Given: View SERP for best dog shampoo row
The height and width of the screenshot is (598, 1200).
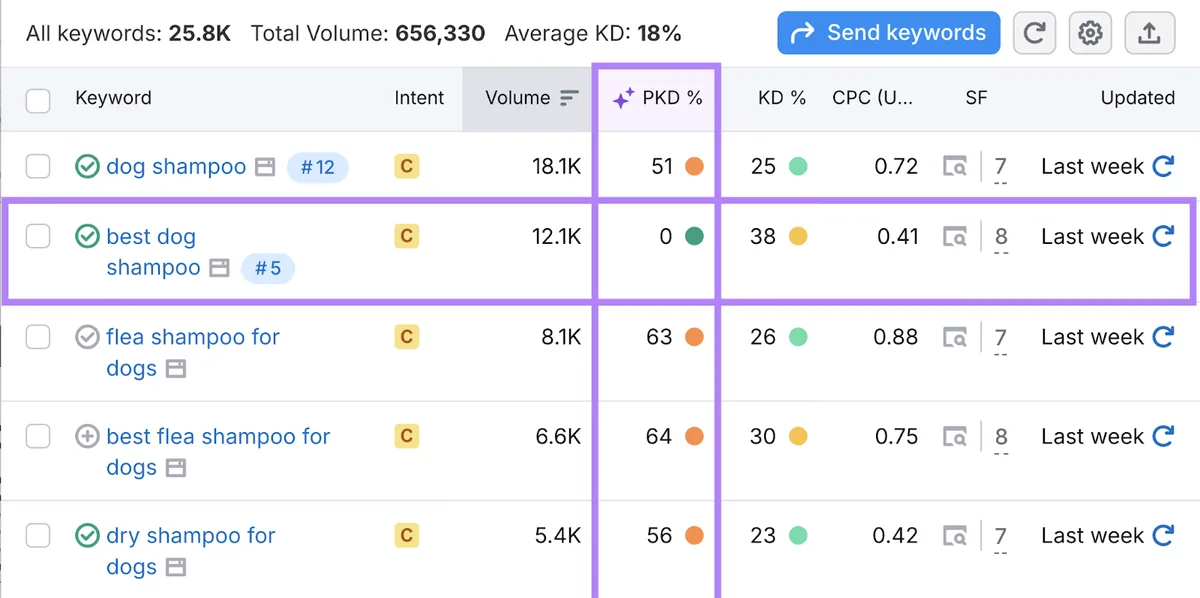Looking at the screenshot, I should pos(955,237).
